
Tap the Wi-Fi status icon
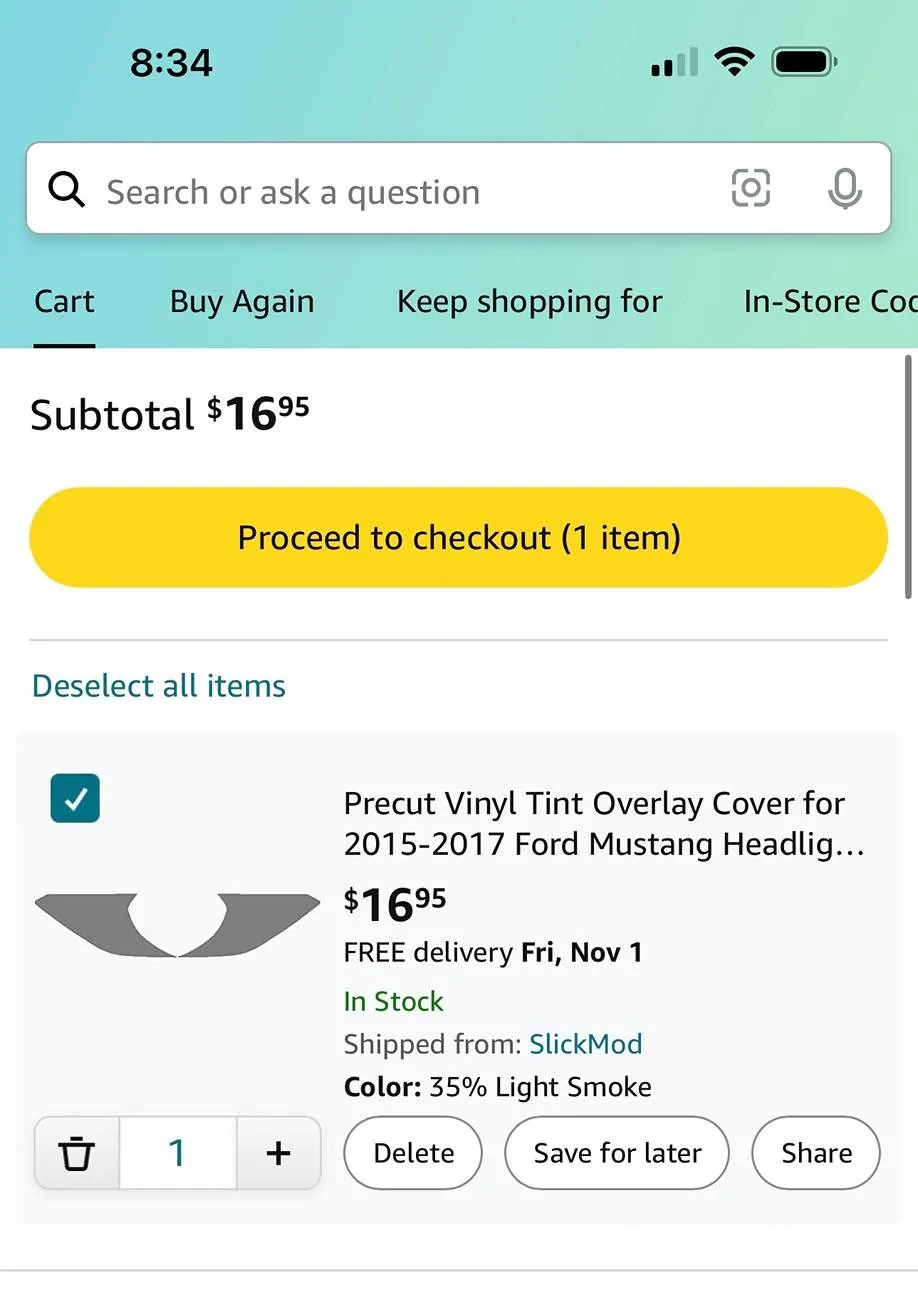point(734,63)
